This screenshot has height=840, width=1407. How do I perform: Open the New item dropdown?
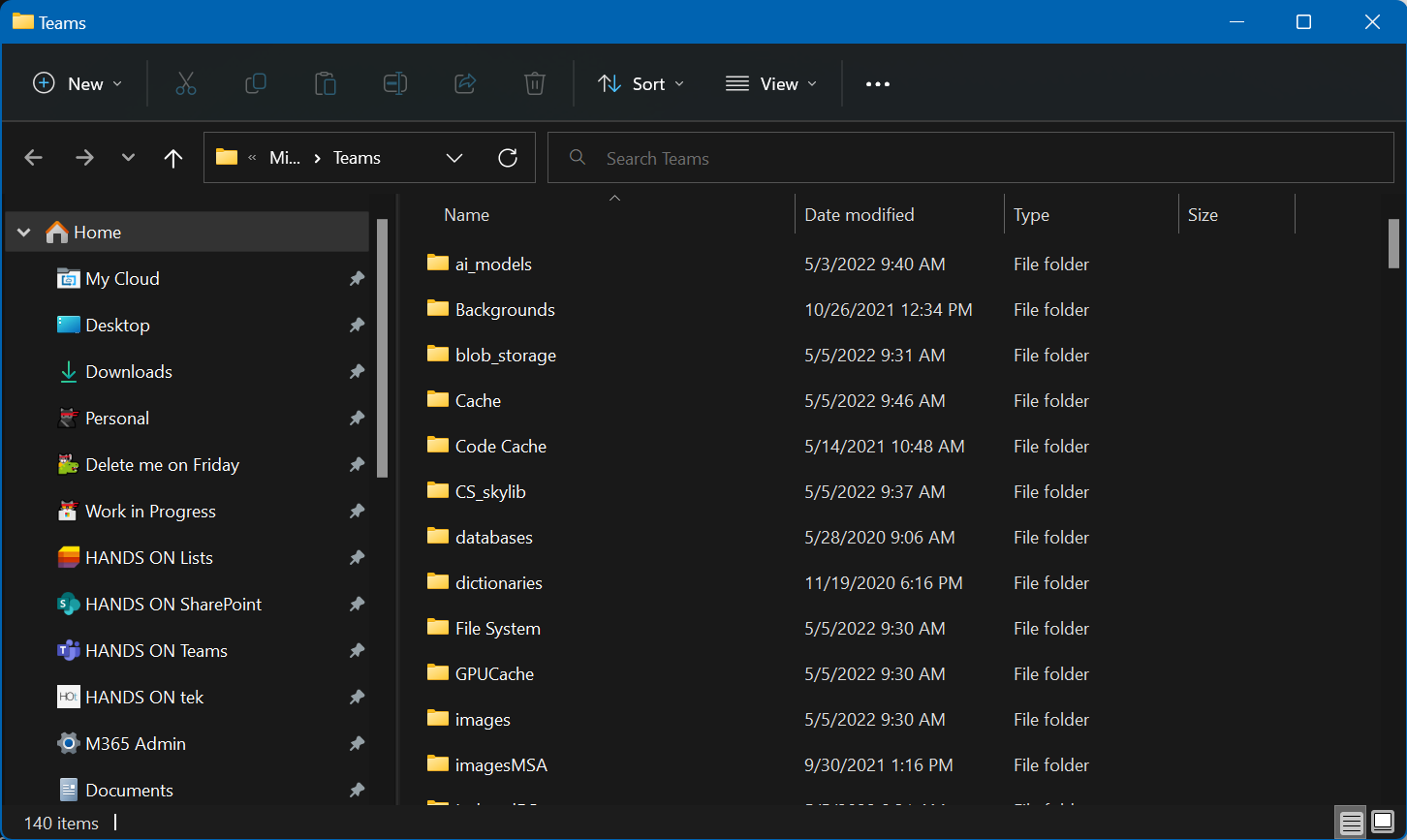(78, 84)
